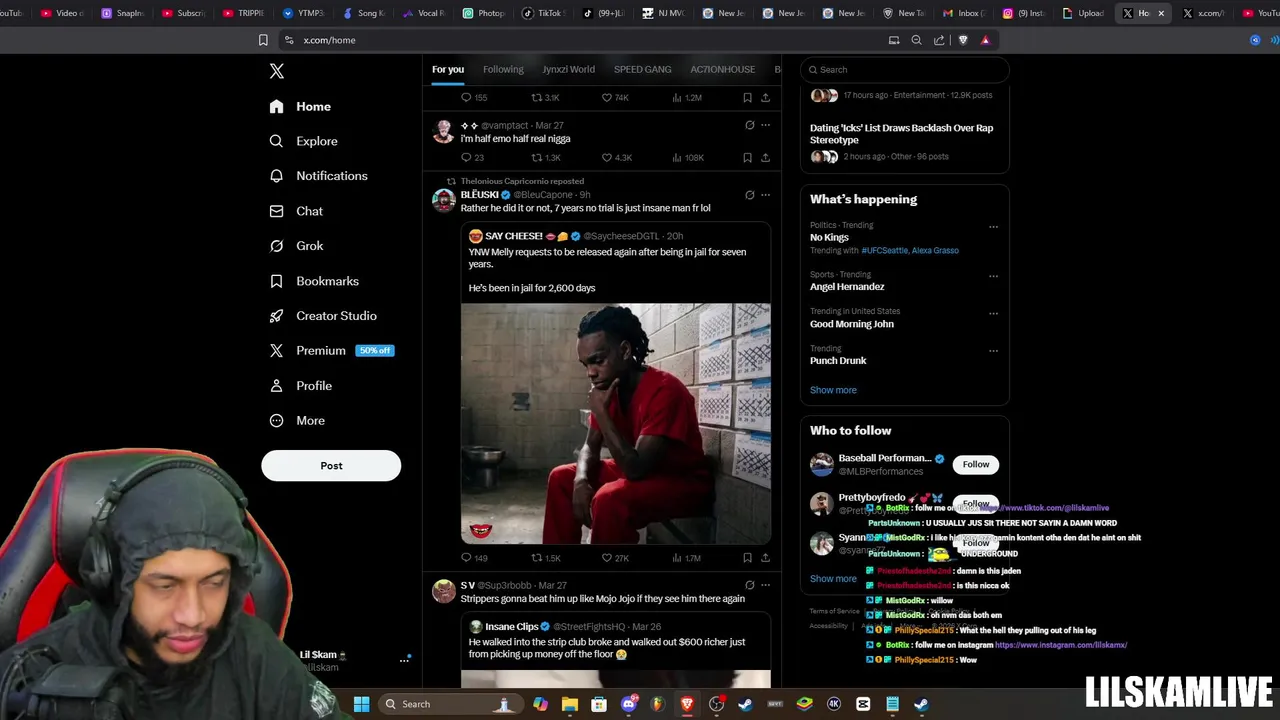This screenshot has width=1280, height=720.
Task: Open Explore in the sidebar
Action: (303, 141)
